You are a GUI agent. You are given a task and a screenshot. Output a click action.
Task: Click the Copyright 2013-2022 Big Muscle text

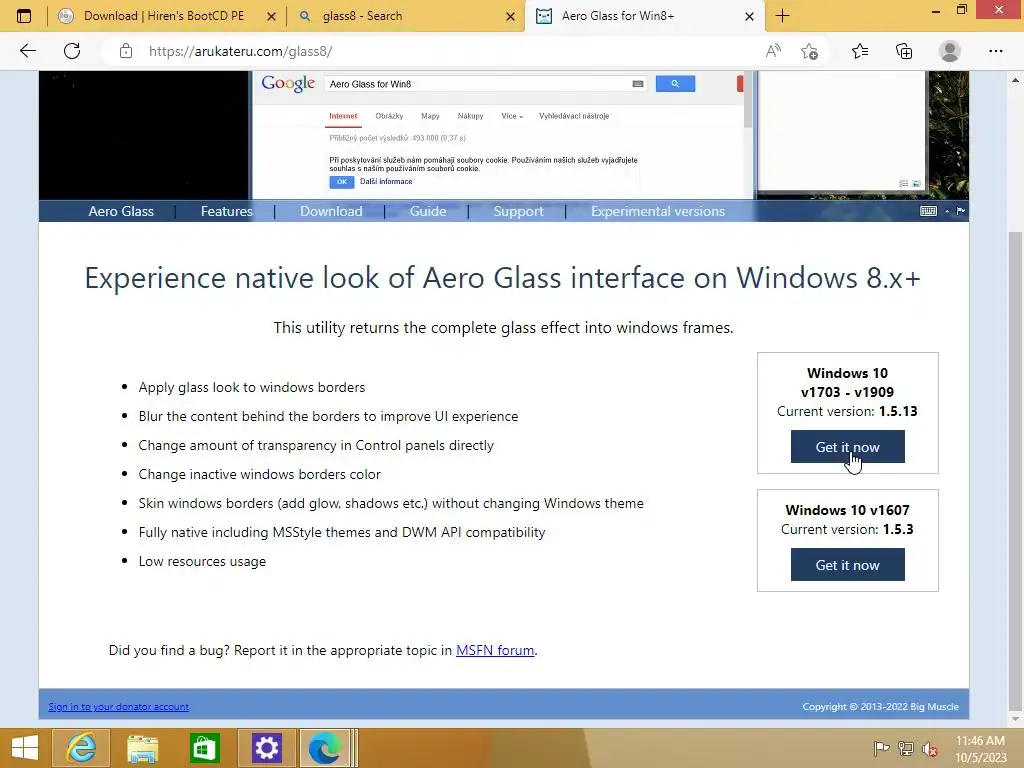point(880,707)
